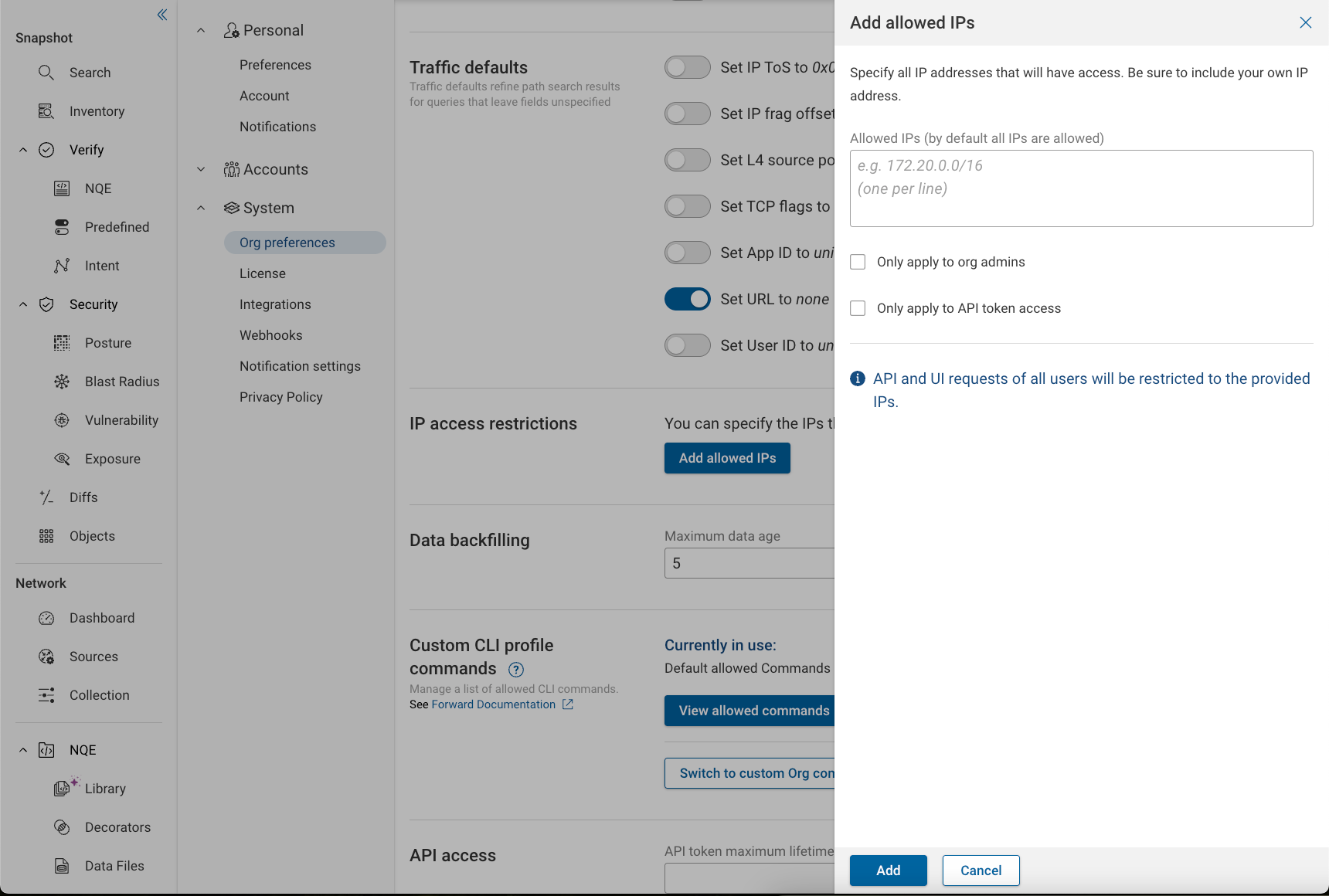This screenshot has height=896, width=1329.
Task: Check Only apply to API token access
Action: coord(857,308)
